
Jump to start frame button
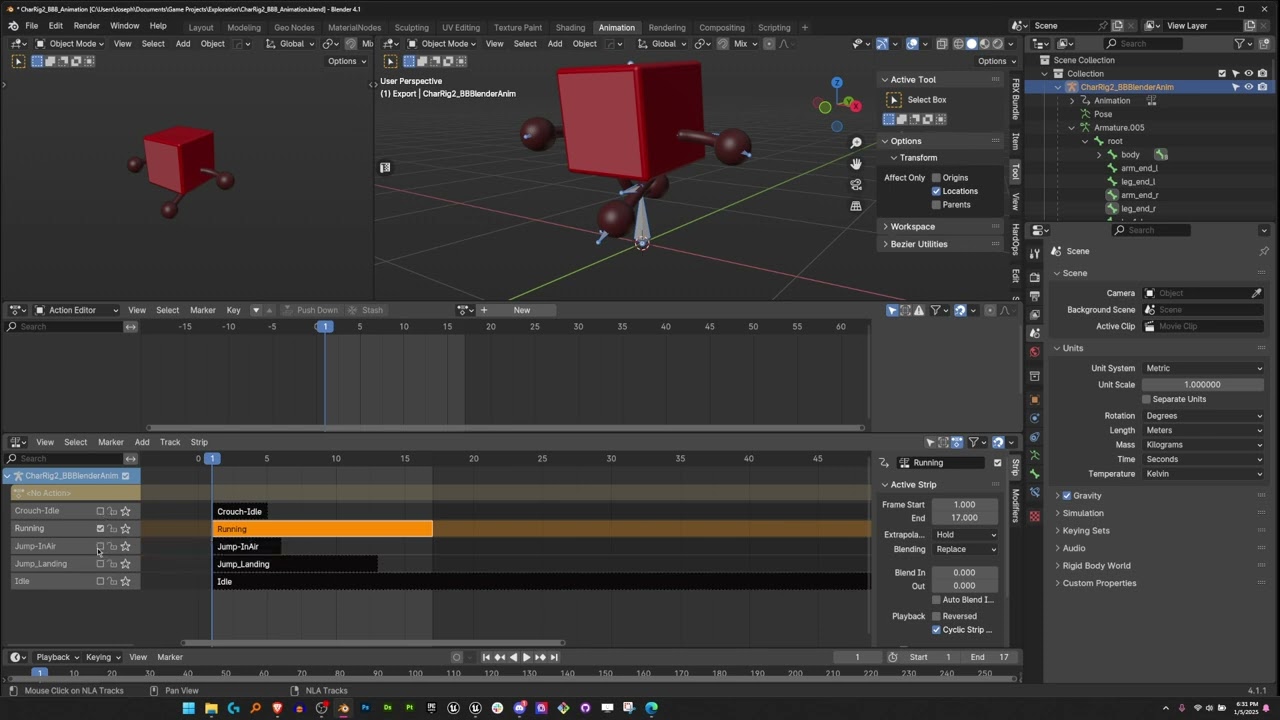(486, 657)
